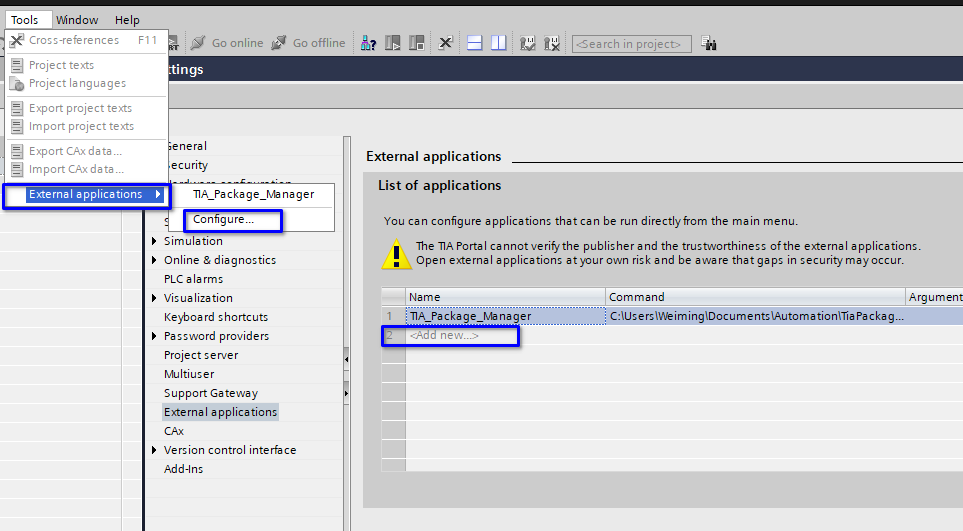
Task: Click the External applications submenu arrow
Action: click(x=158, y=194)
